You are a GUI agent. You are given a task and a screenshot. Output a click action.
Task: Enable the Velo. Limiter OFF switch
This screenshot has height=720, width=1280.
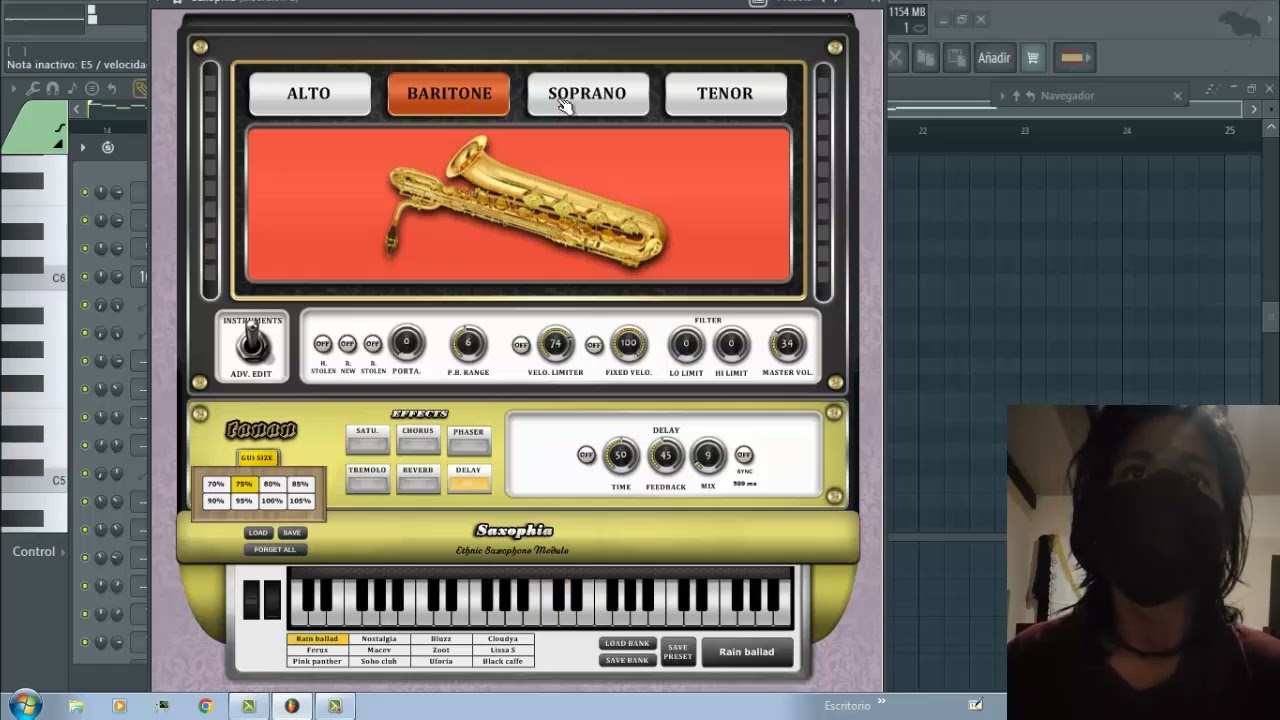coord(520,345)
